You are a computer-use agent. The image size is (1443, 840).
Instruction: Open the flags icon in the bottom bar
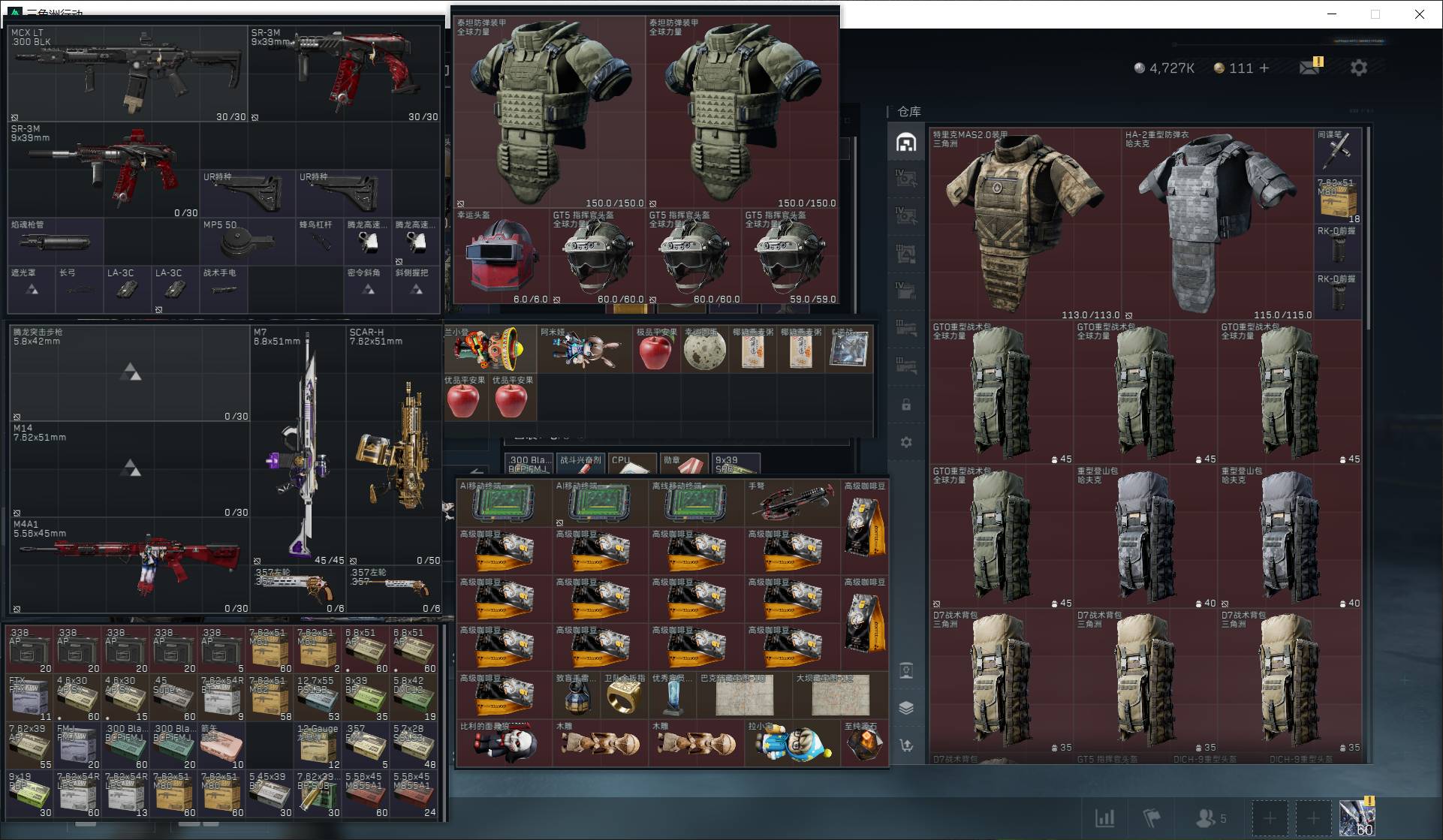pyautogui.click(x=1152, y=817)
